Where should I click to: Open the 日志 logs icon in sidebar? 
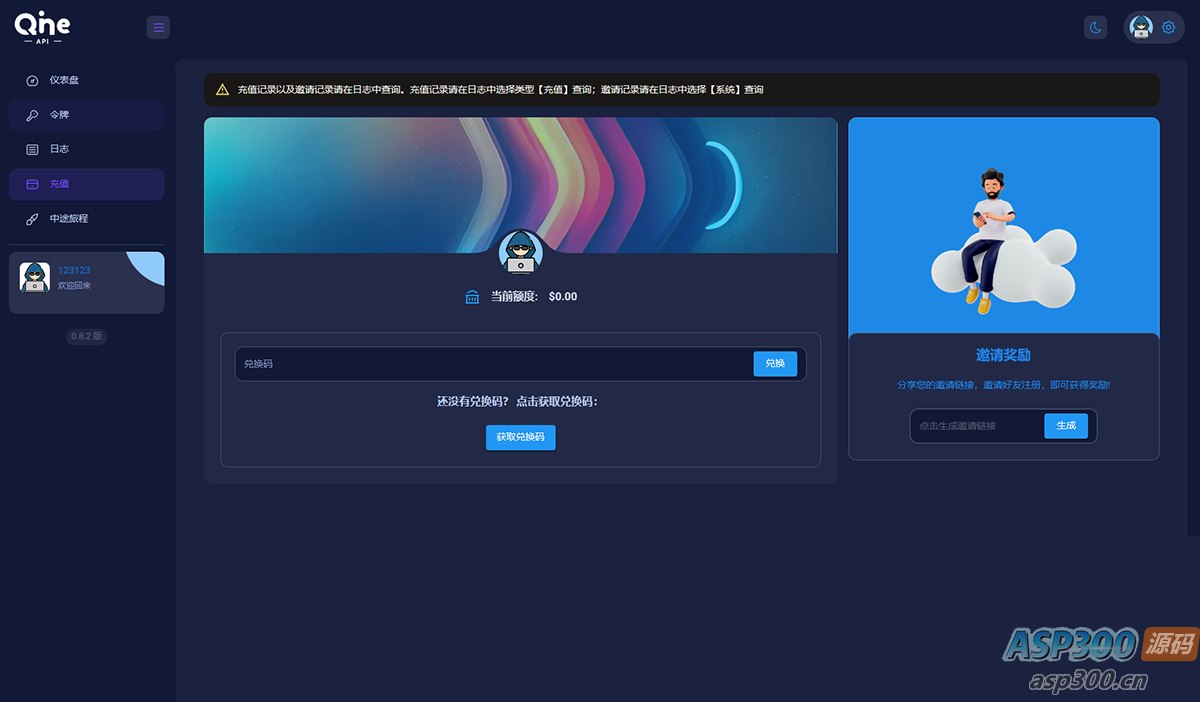point(31,149)
